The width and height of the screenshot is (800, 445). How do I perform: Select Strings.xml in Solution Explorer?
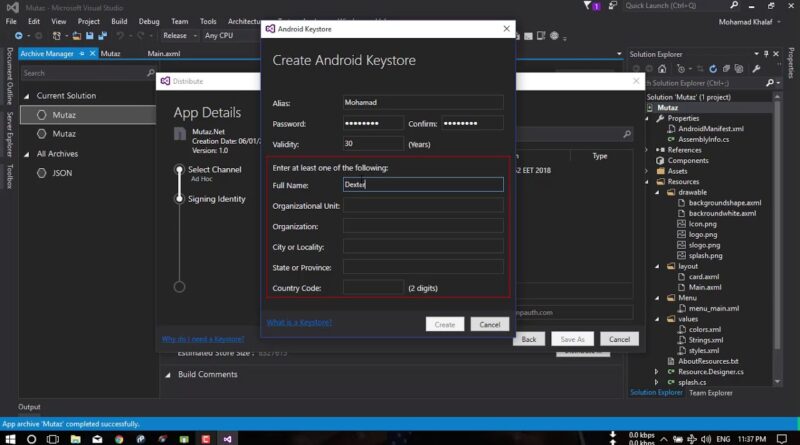click(x=706, y=340)
